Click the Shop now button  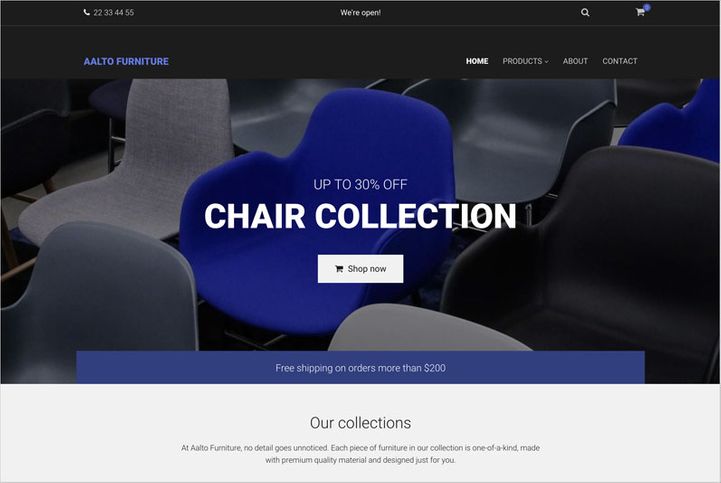[x=360, y=269]
